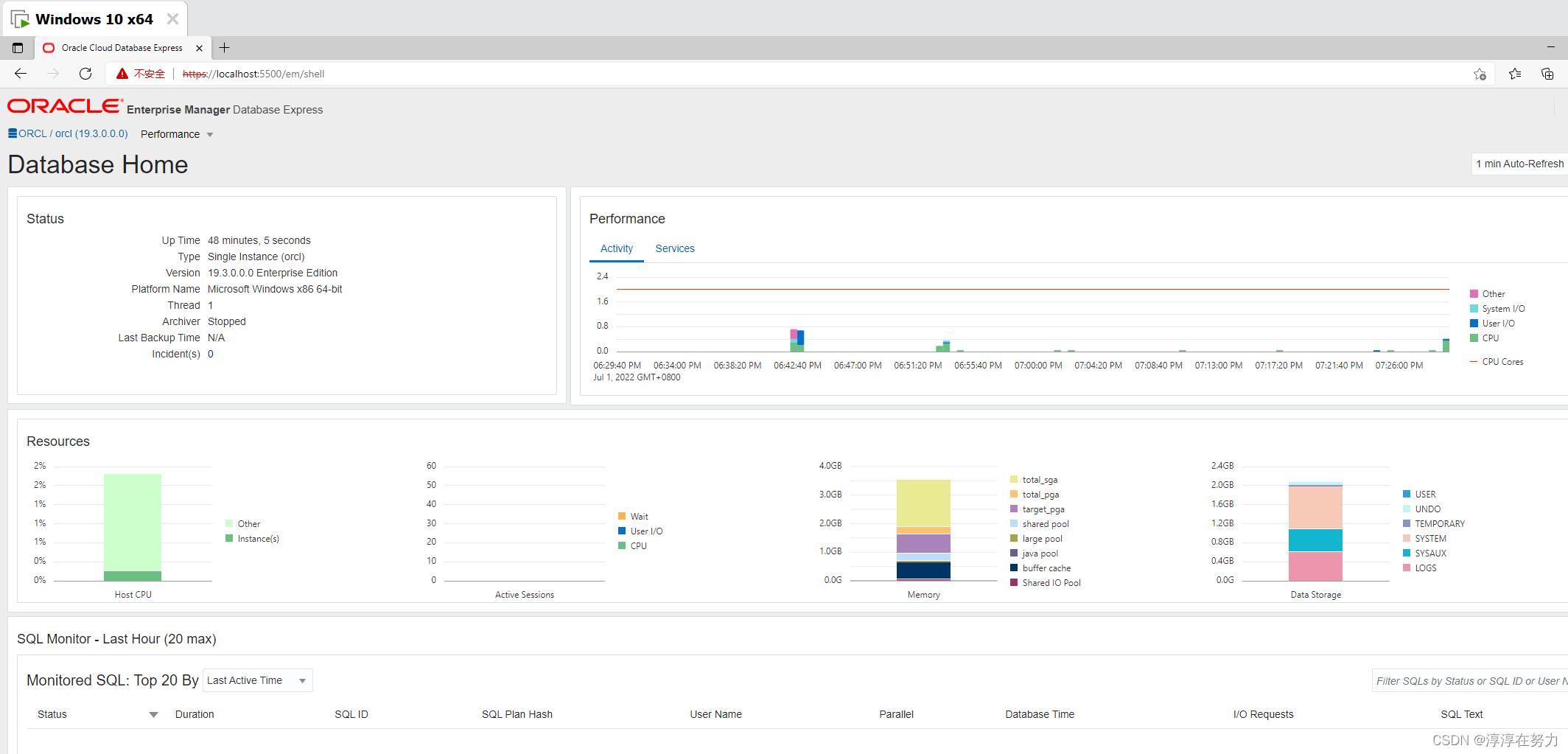Open the browser favorites list
1568x754 pixels.
[x=1515, y=74]
